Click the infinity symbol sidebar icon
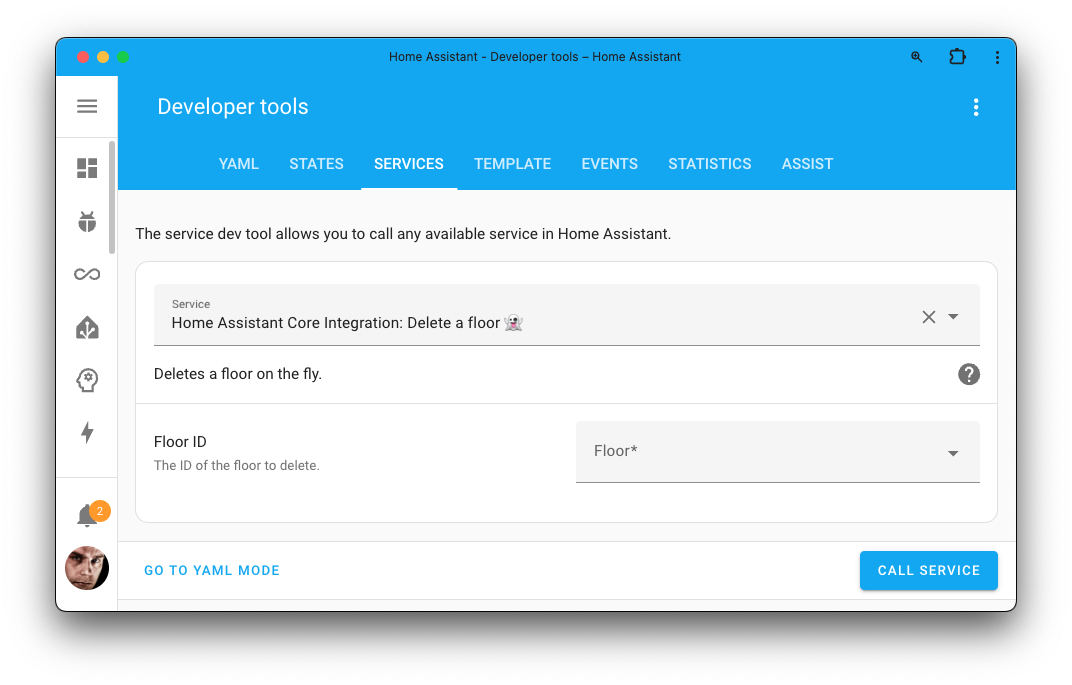Image resolution: width=1072 pixels, height=685 pixels. point(87,273)
